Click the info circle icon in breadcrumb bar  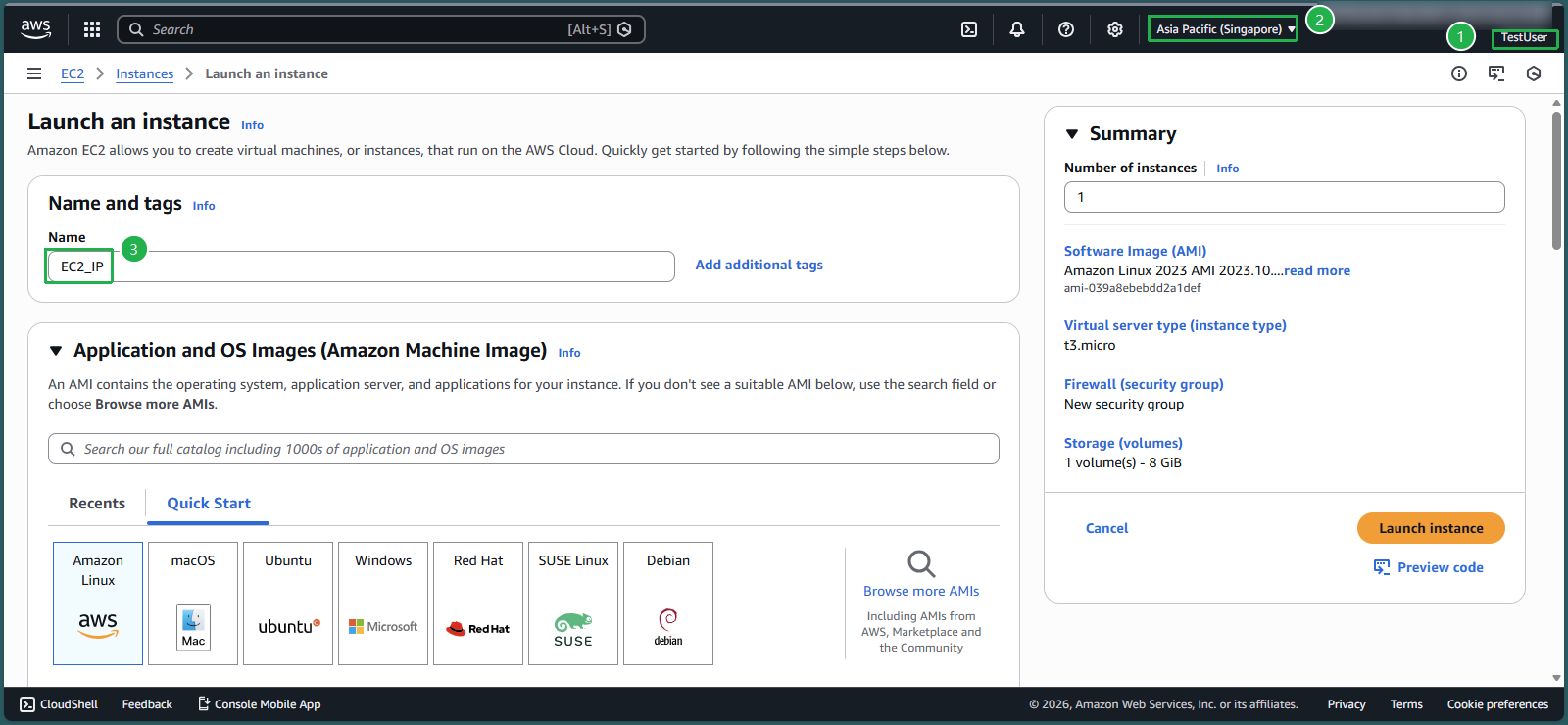1459,73
